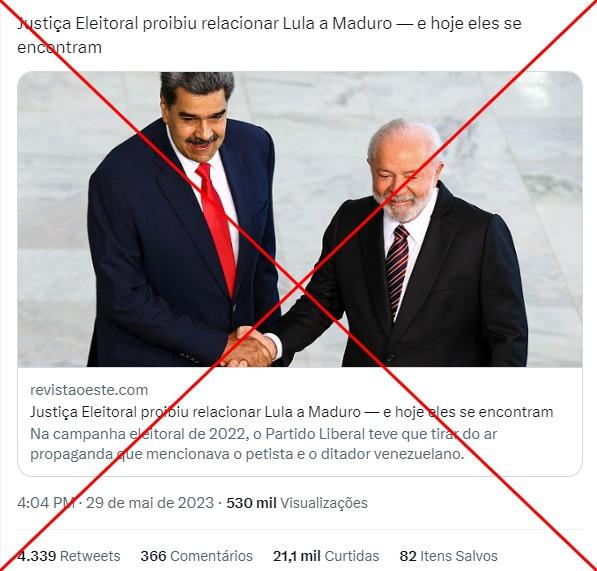Open the 366 Comentários list
597x571 pixels.
coord(196,556)
